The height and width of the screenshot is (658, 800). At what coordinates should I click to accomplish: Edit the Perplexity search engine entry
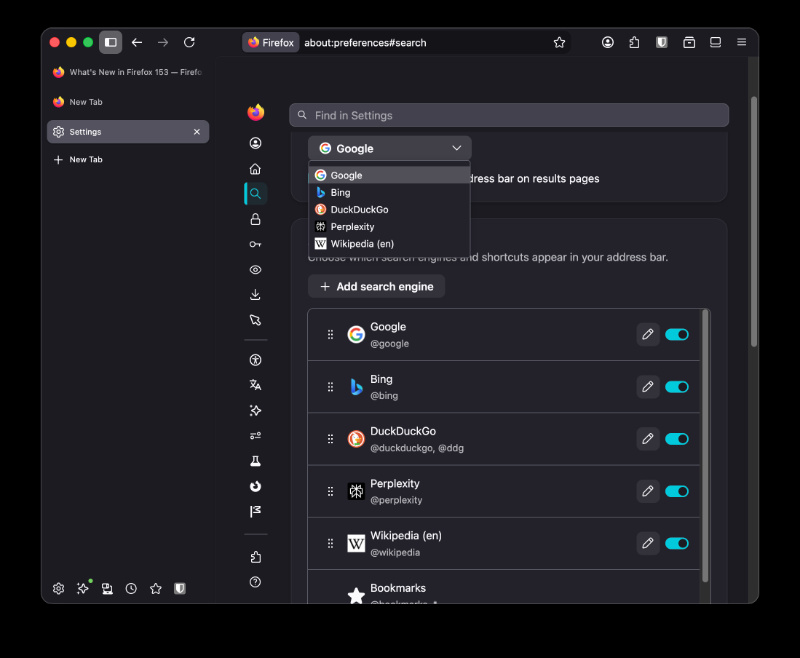tap(648, 491)
